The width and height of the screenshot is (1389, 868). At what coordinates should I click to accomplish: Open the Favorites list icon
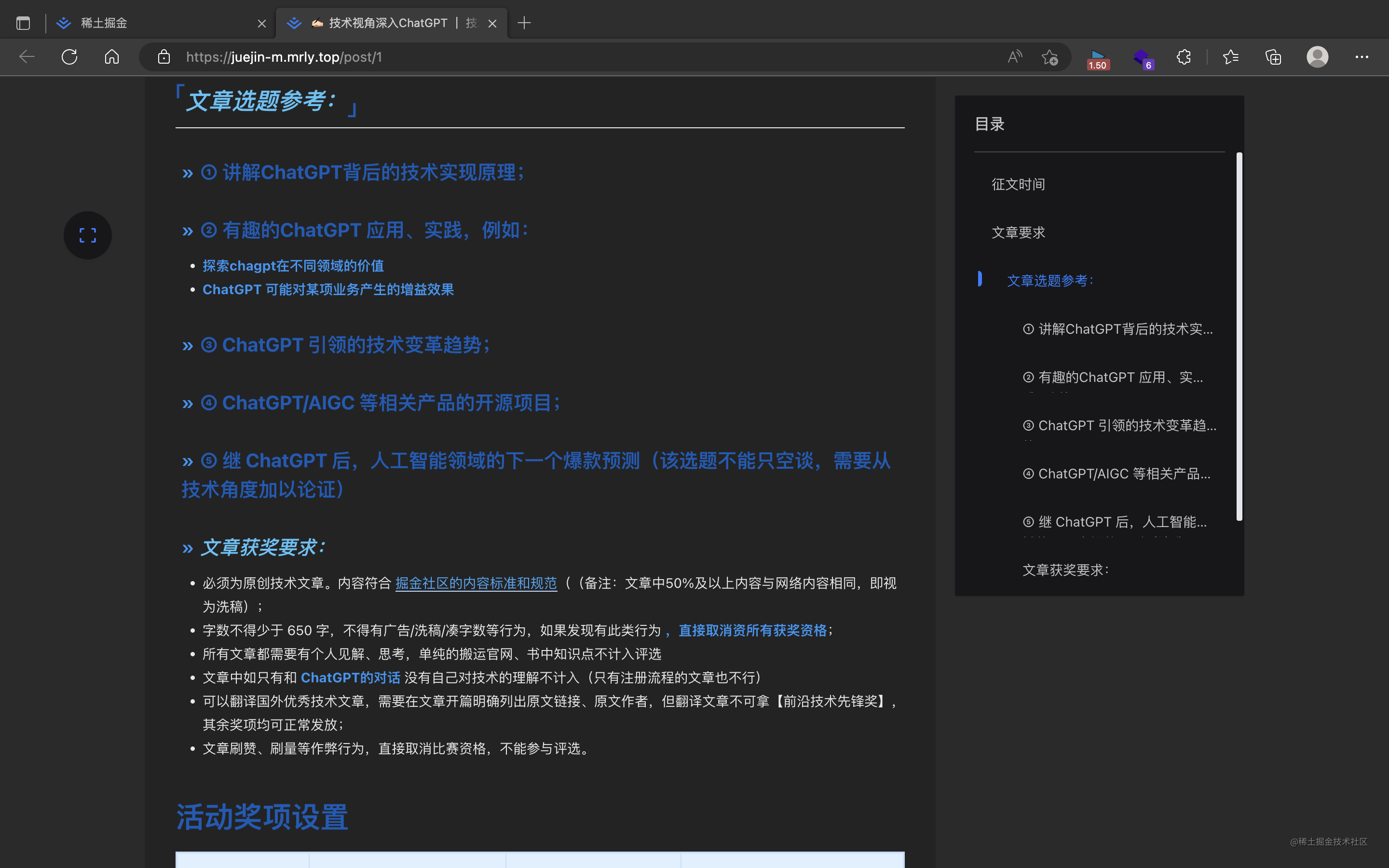pos(1231,57)
